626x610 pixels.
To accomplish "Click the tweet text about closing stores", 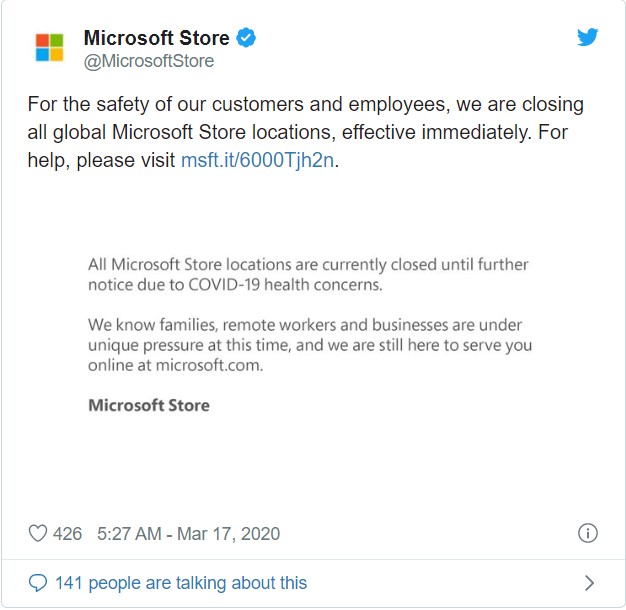I will [x=306, y=132].
